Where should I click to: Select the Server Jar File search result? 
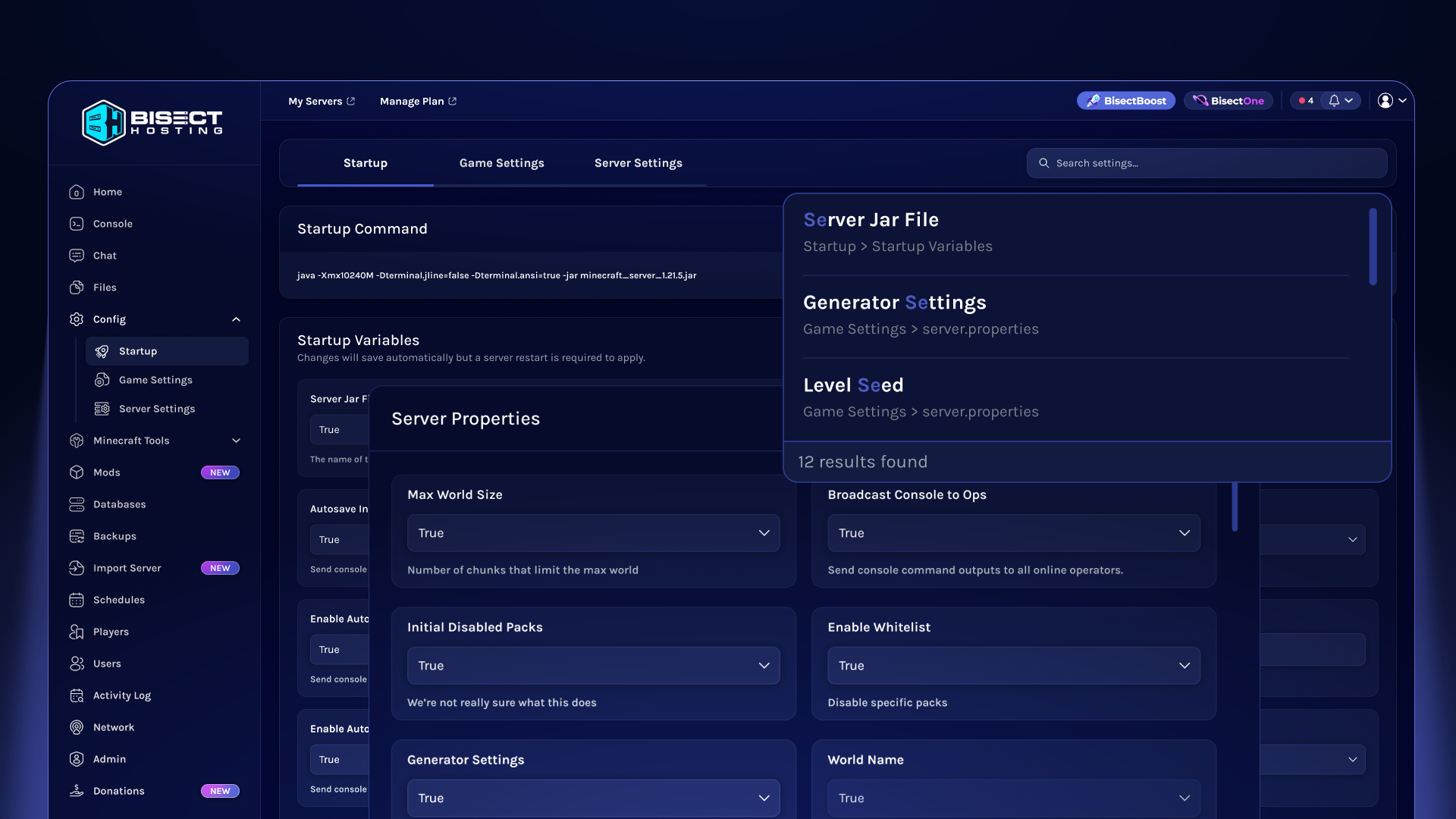pos(1076,233)
